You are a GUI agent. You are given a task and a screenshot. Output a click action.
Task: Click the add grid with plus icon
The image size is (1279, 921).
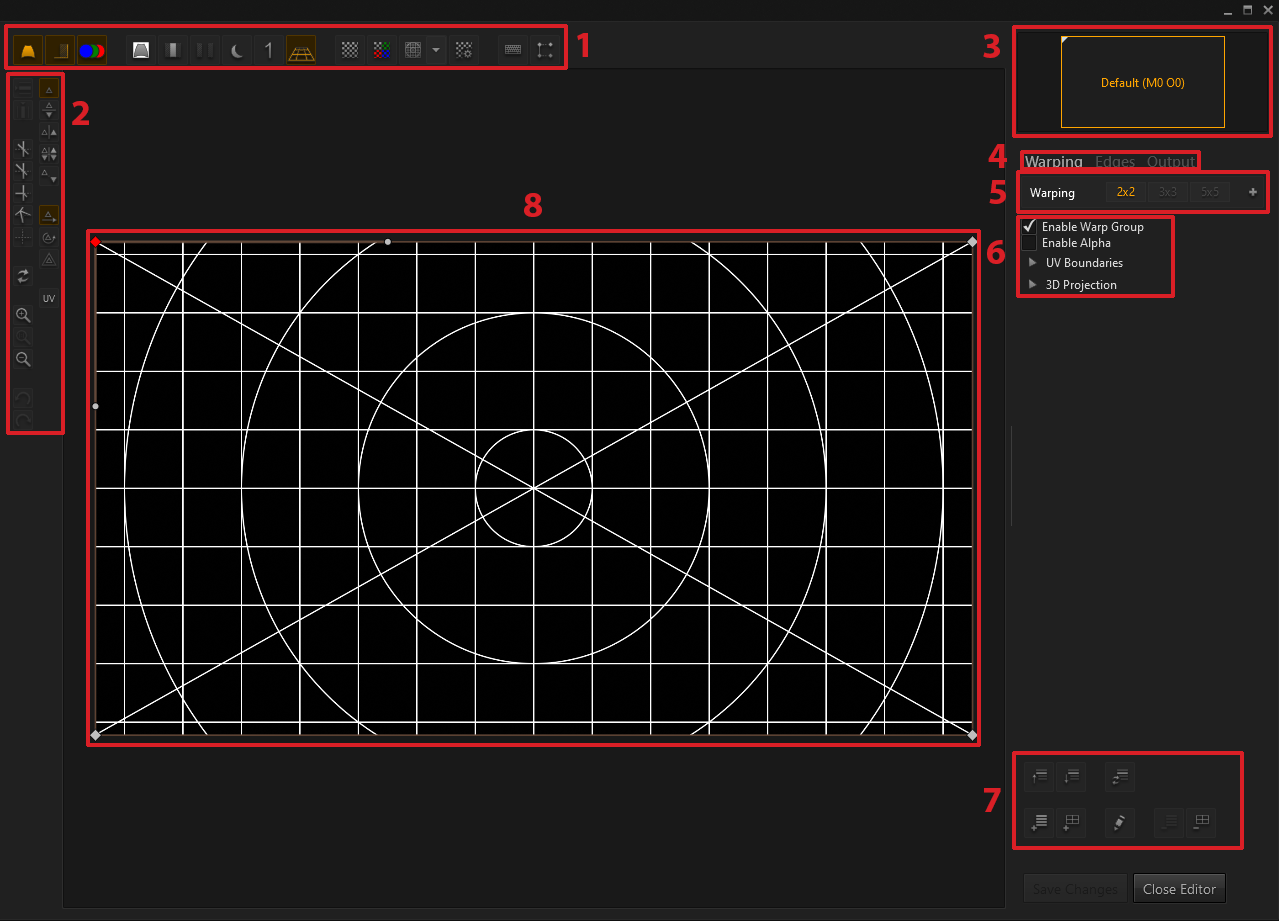1071,822
